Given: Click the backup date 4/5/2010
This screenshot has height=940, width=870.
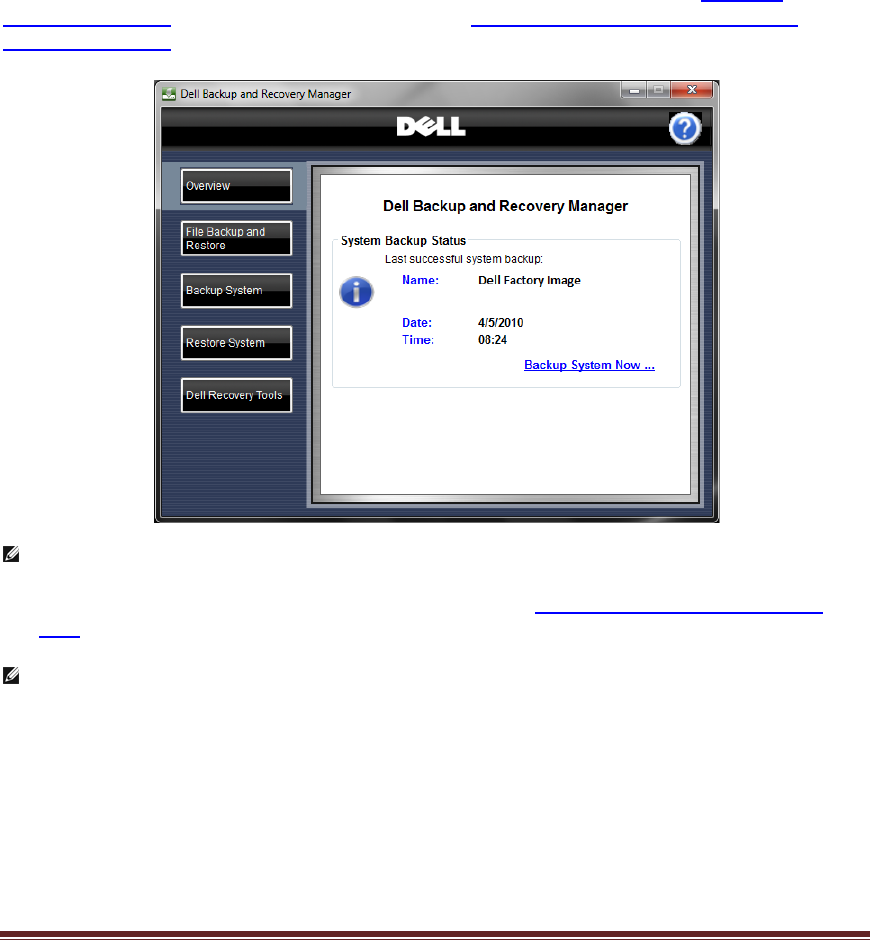Looking at the screenshot, I should (501, 323).
